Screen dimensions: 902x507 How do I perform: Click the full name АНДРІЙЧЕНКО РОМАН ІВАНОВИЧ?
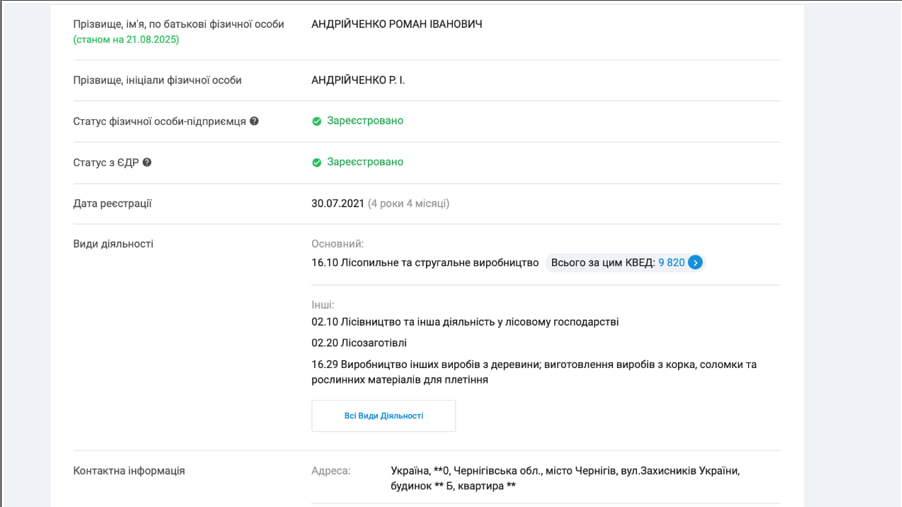pos(396,24)
